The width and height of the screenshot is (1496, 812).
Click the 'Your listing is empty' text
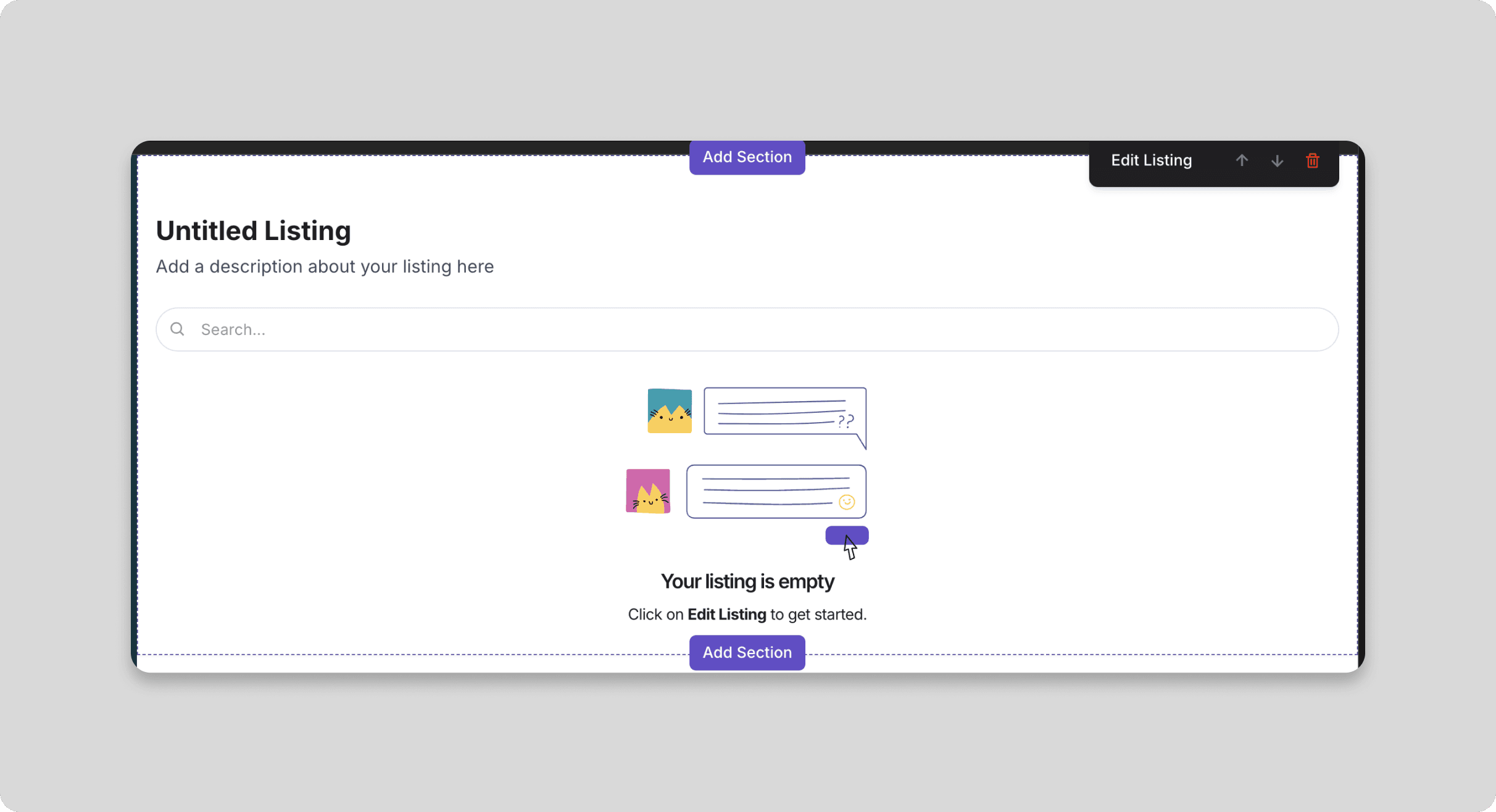coord(747,581)
